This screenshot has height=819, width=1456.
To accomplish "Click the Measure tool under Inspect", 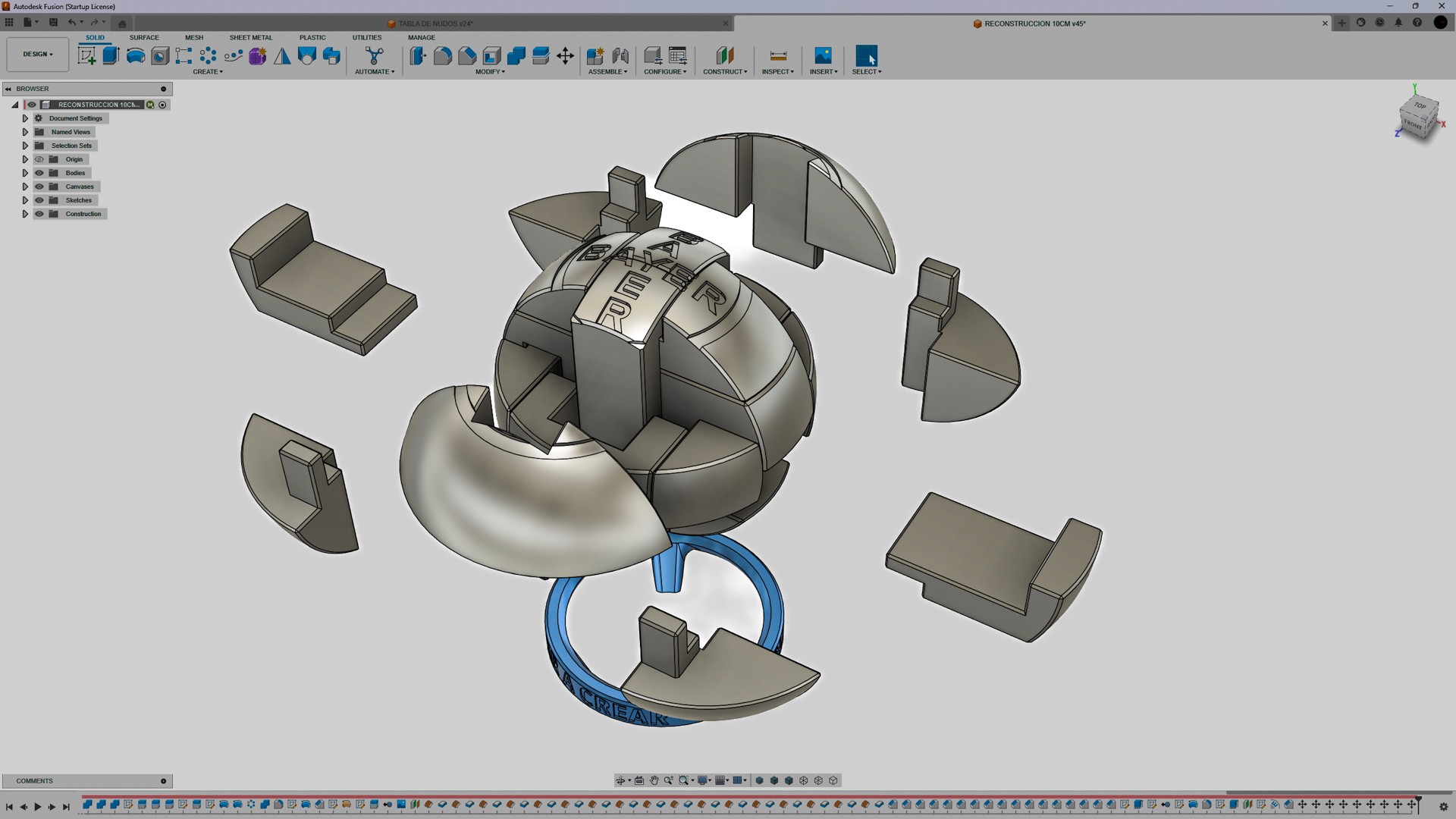I will 777,55.
